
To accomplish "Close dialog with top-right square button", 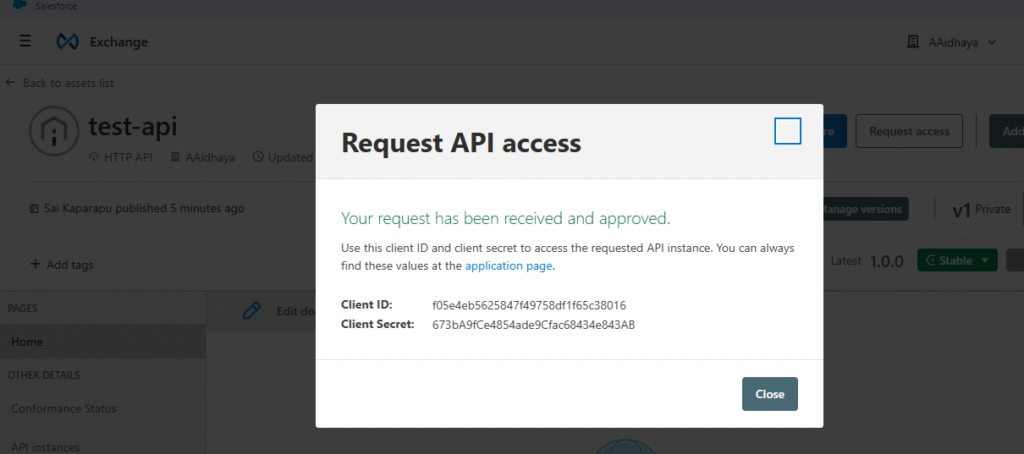I will coord(788,131).
